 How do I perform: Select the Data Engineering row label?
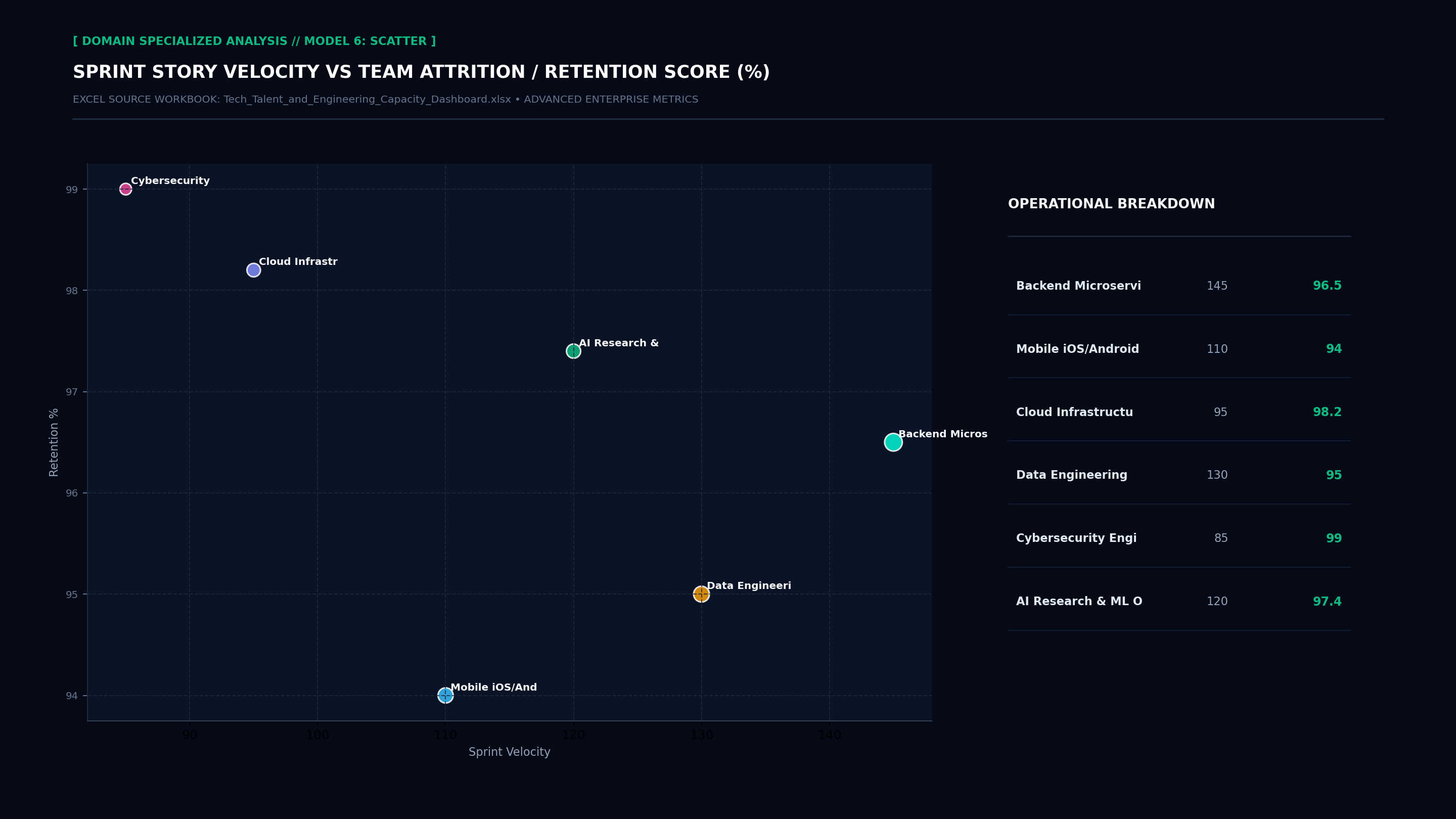[1072, 475]
